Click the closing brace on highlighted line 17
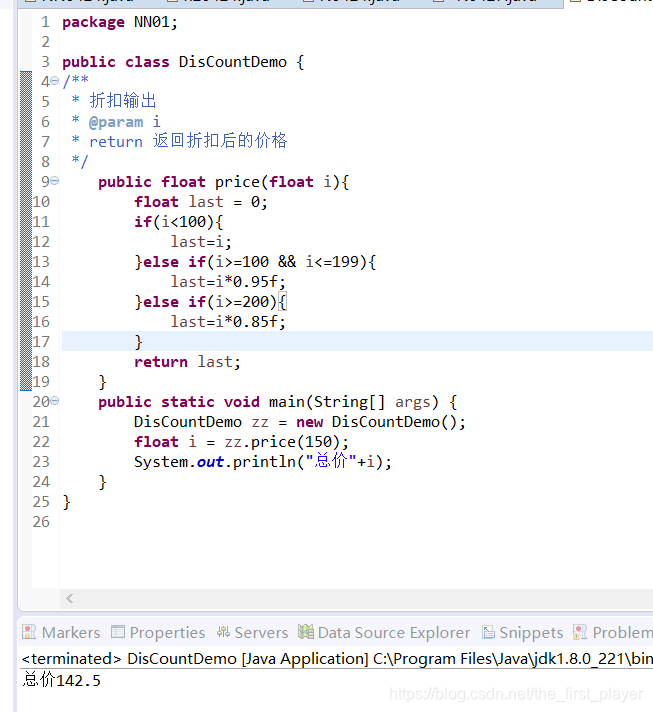 pyautogui.click(x=139, y=342)
